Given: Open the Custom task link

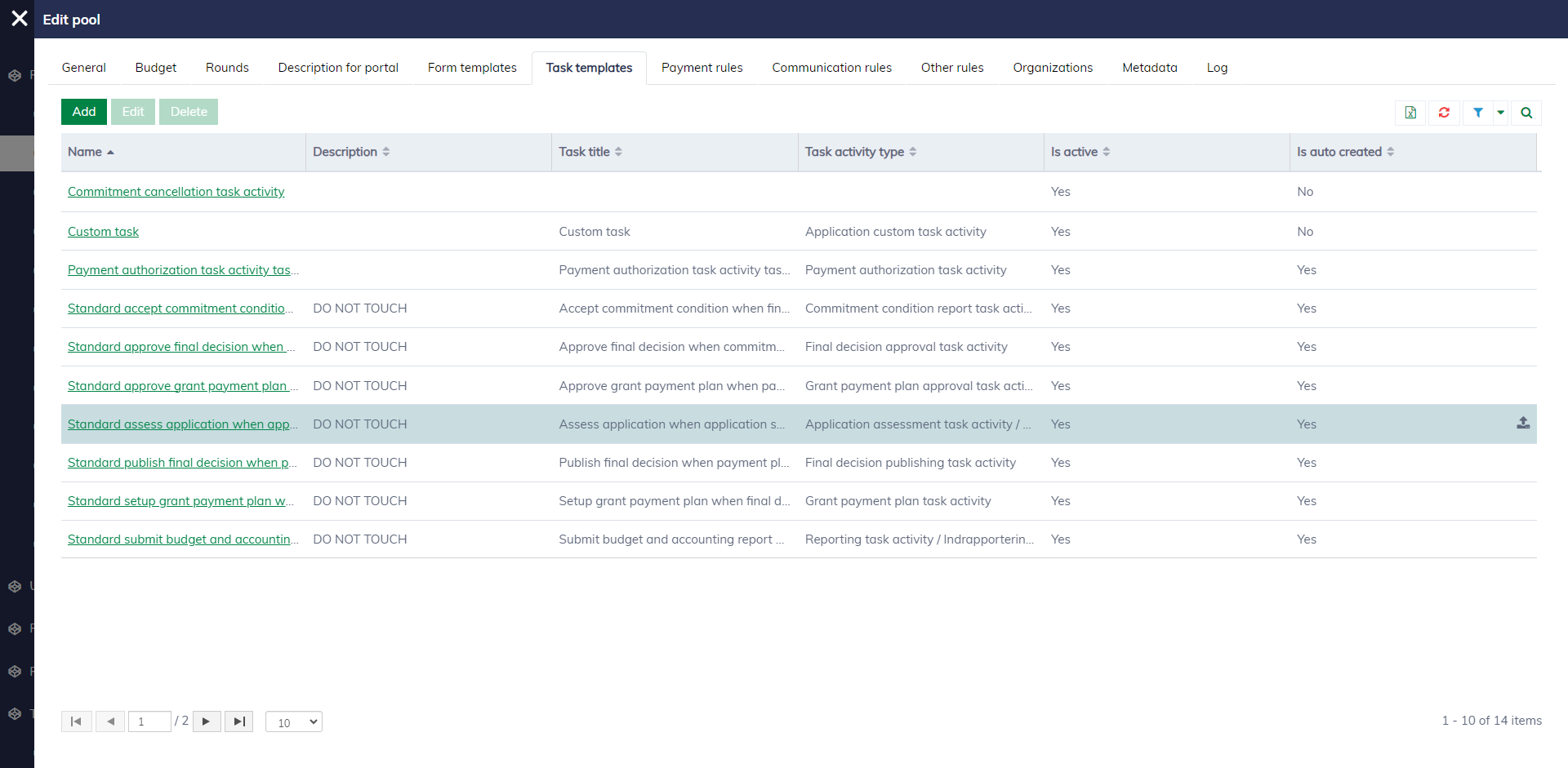Looking at the screenshot, I should 103,232.
